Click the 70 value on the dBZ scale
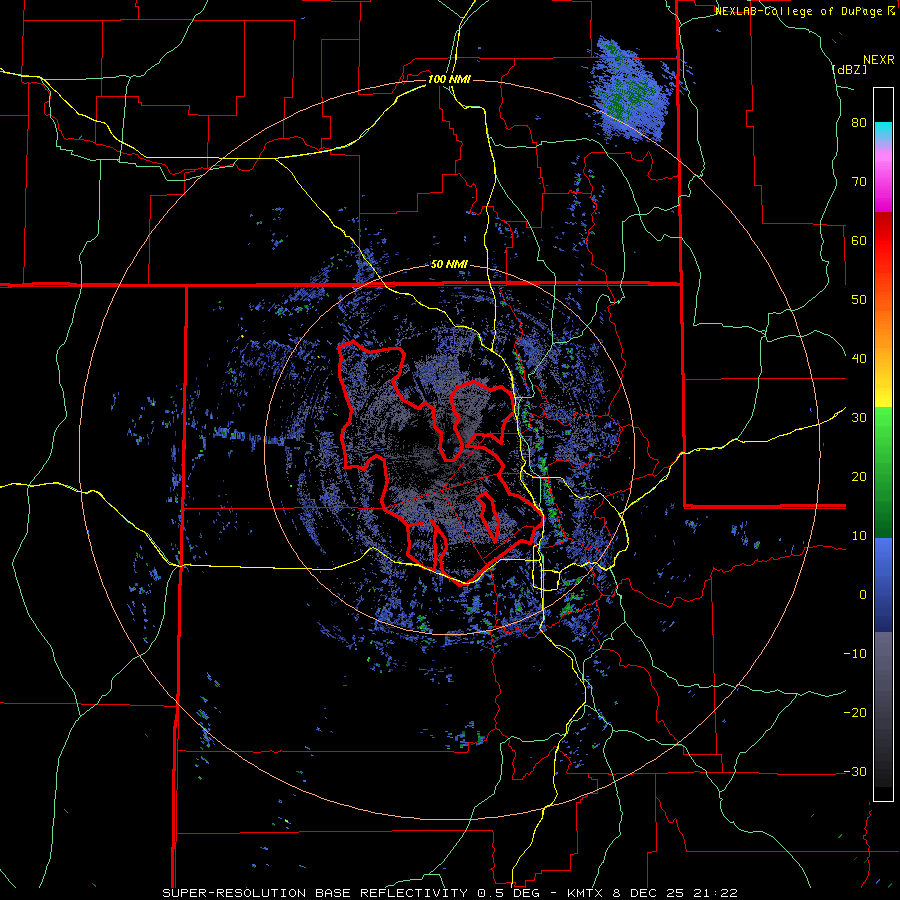The height and width of the screenshot is (900, 900). (859, 182)
